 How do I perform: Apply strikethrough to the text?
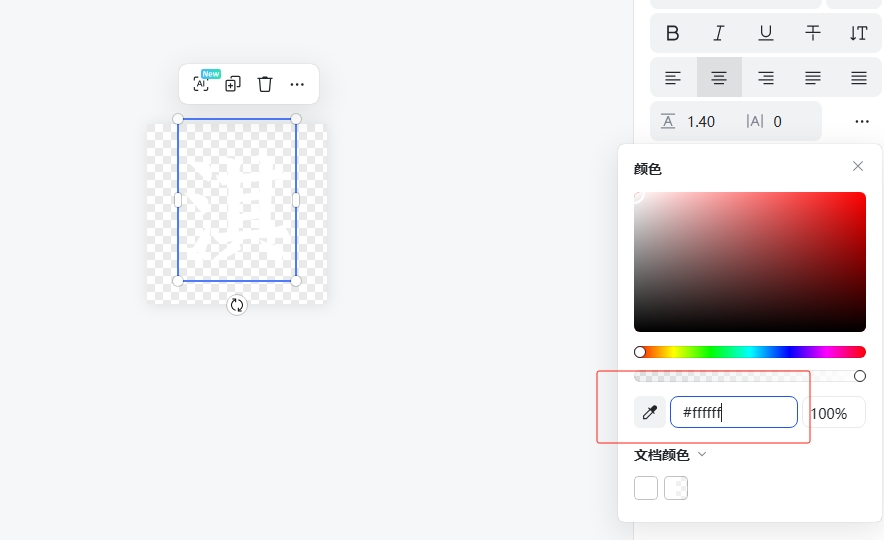813,33
